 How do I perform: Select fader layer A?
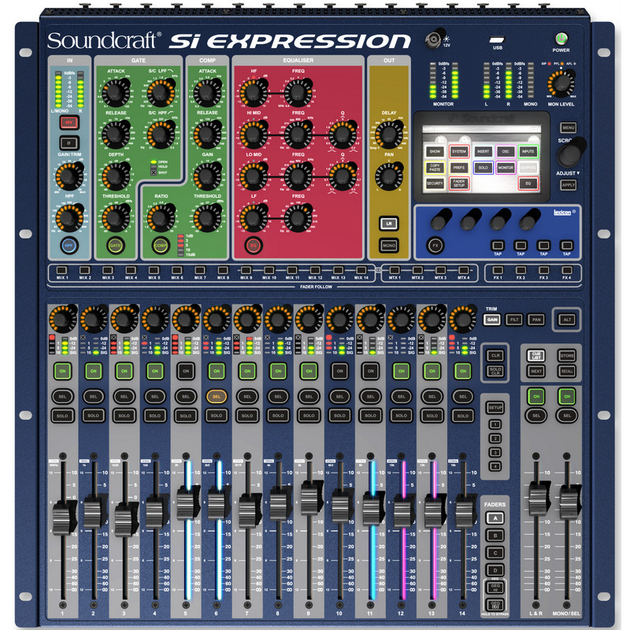pyautogui.click(x=495, y=518)
